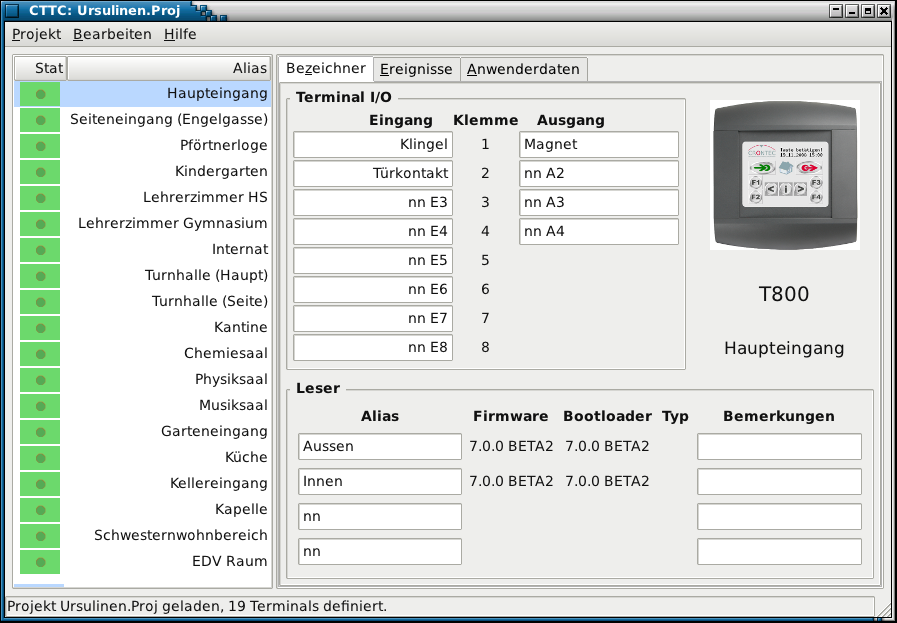897x623 pixels.
Task: Open the Hilfe menu
Action: [x=181, y=33]
